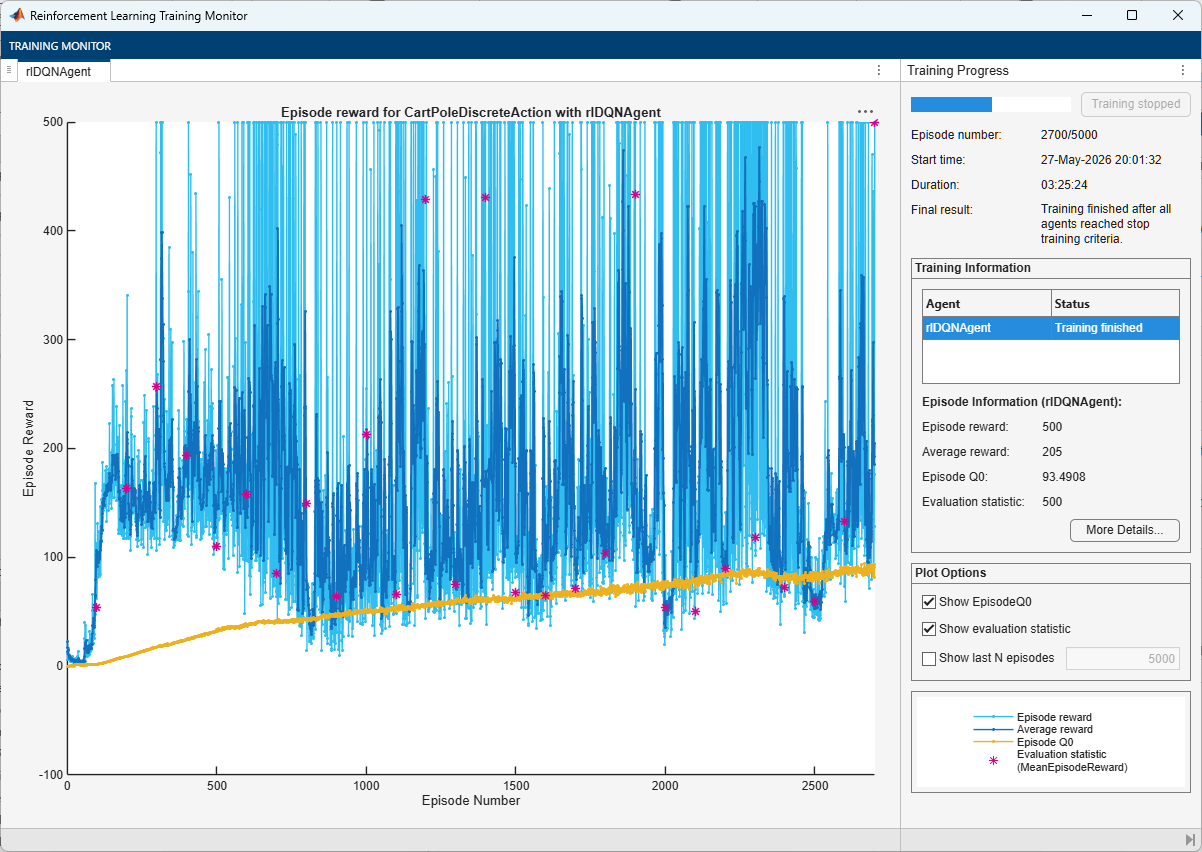The width and height of the screenshot is (1202, 852).
Task: Click the Status column header
Action: coord(1115,303)
